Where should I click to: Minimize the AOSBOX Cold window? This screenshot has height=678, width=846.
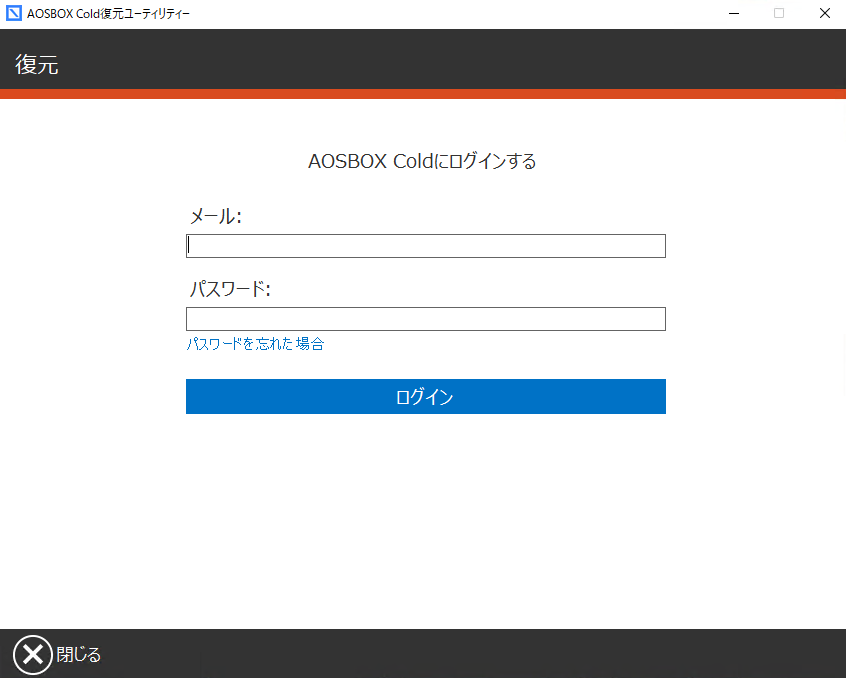734,14
